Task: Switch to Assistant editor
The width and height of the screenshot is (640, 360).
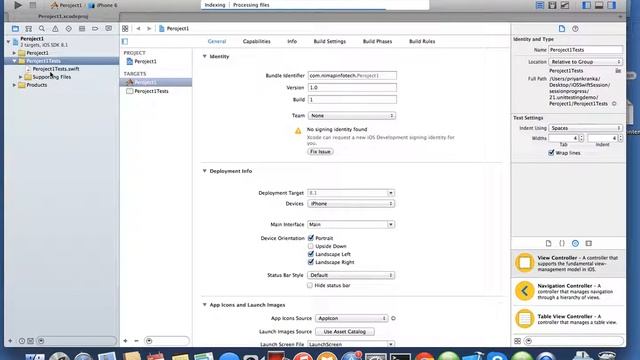Action: tap(552, 5)
